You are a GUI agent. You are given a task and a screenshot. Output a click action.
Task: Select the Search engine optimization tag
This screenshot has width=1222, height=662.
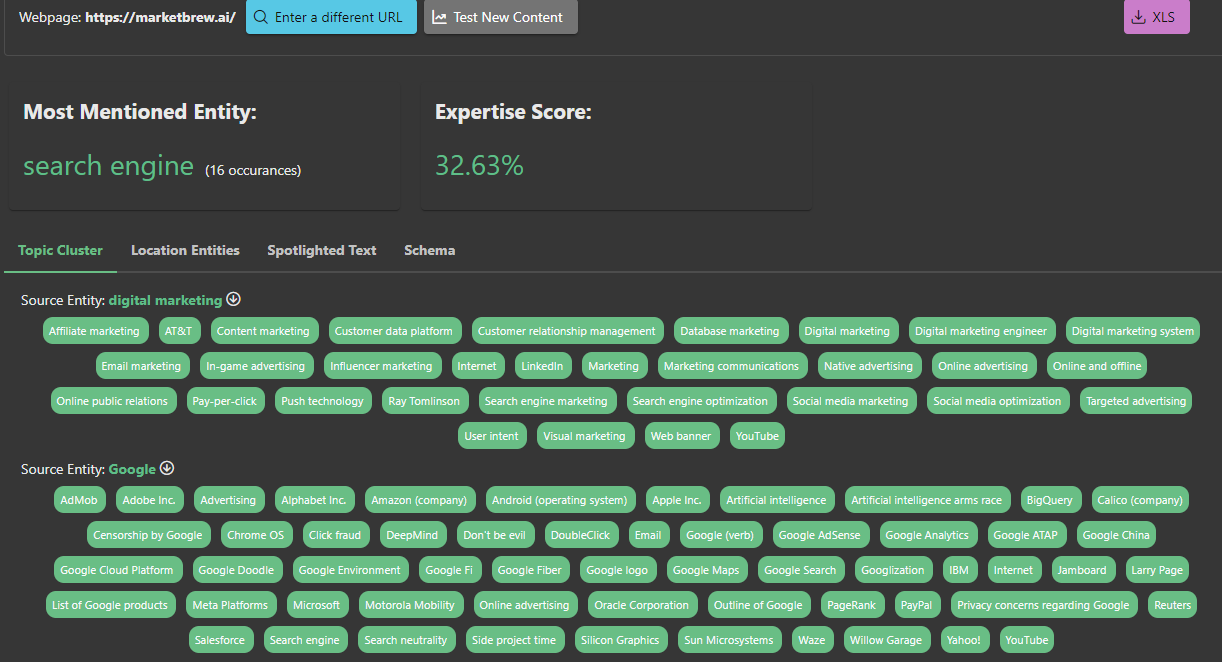pyautogui.click(x=700, y=401)
